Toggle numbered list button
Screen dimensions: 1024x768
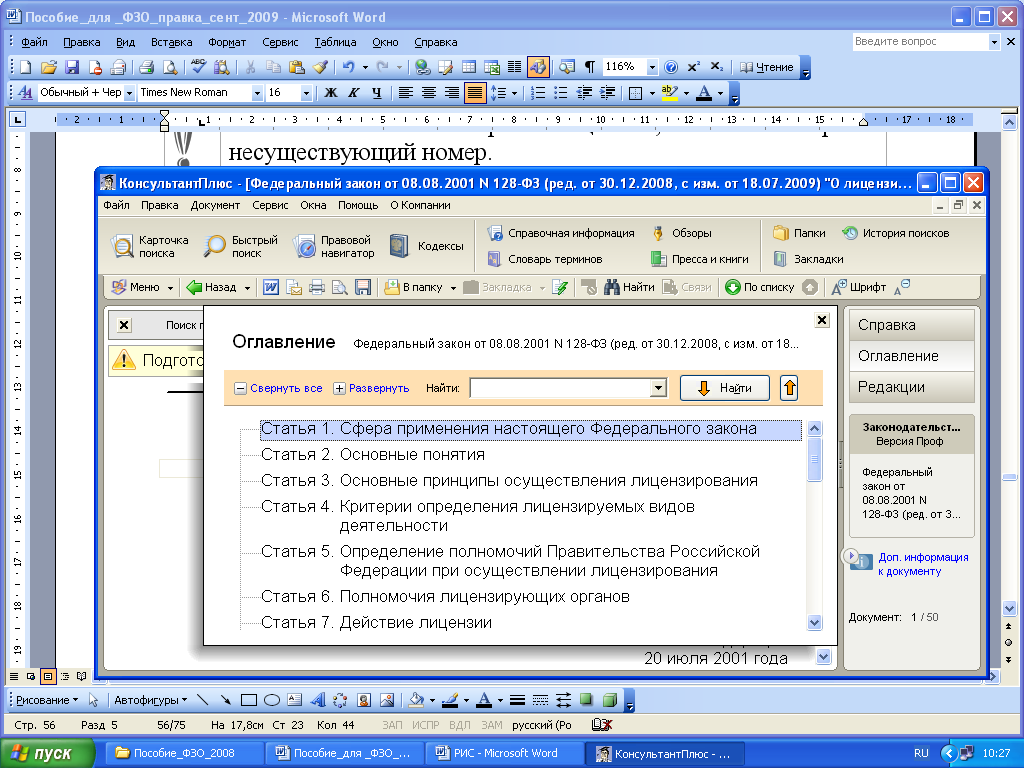[x=537, y=93]
